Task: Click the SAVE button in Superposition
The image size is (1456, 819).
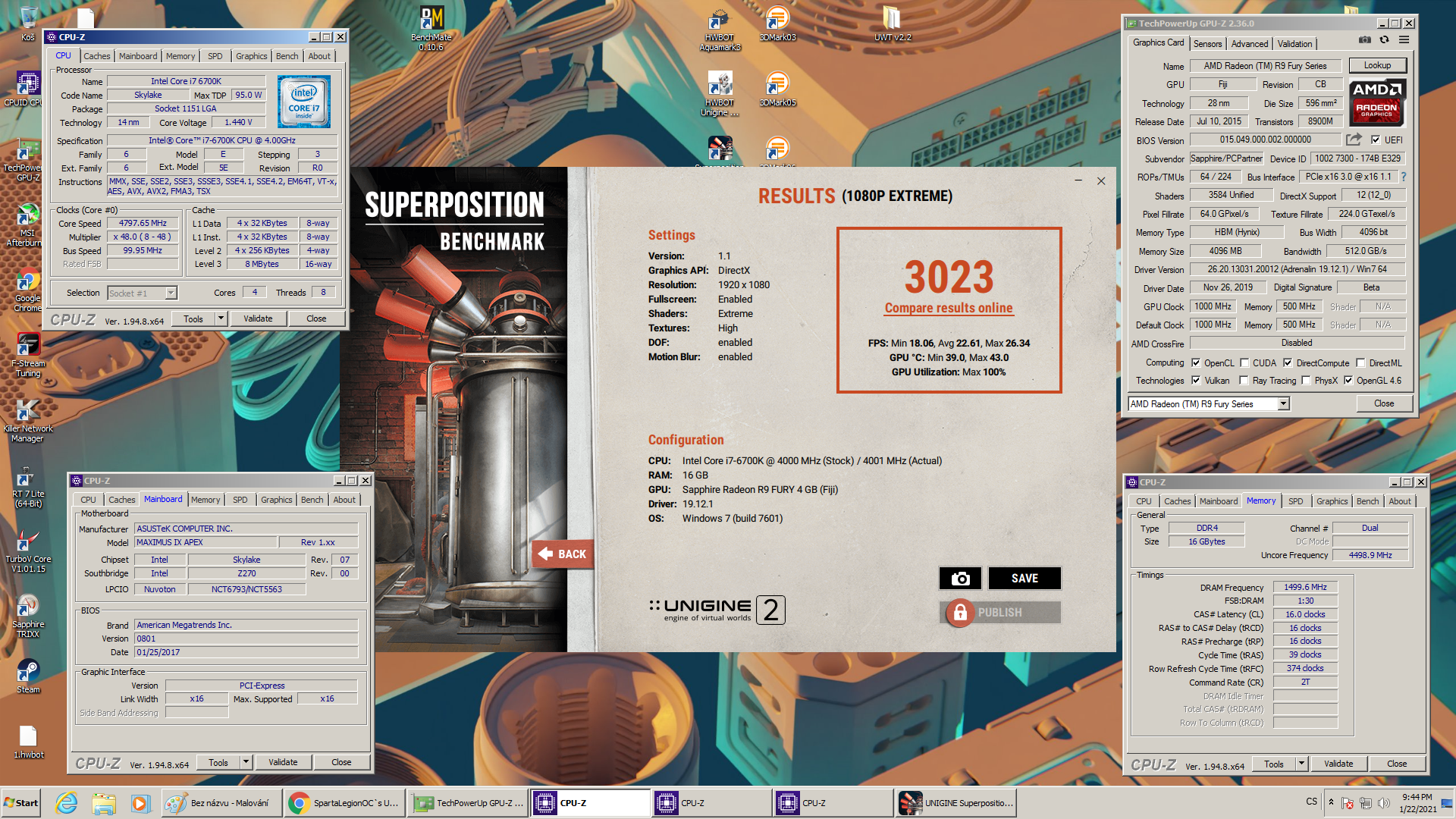Action: 1025,579
